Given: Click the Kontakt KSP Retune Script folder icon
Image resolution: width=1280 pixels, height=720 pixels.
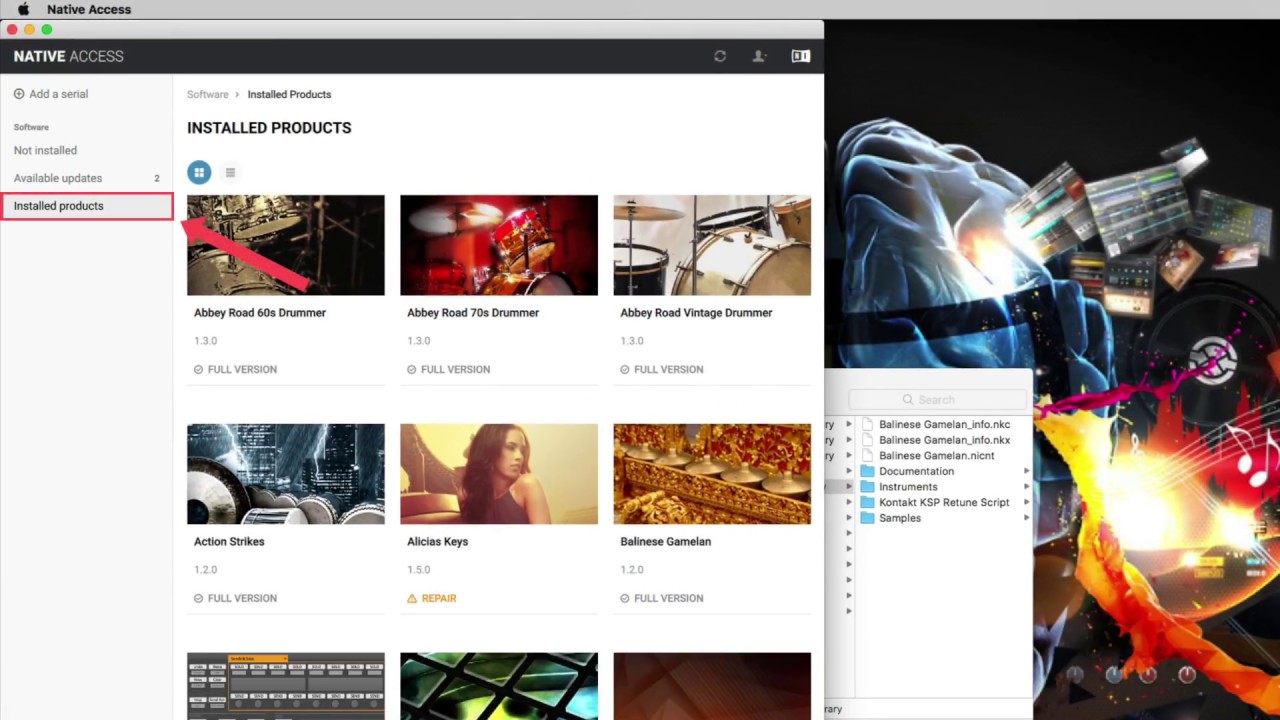Looking at the screenshot, I should click(867, 502).
